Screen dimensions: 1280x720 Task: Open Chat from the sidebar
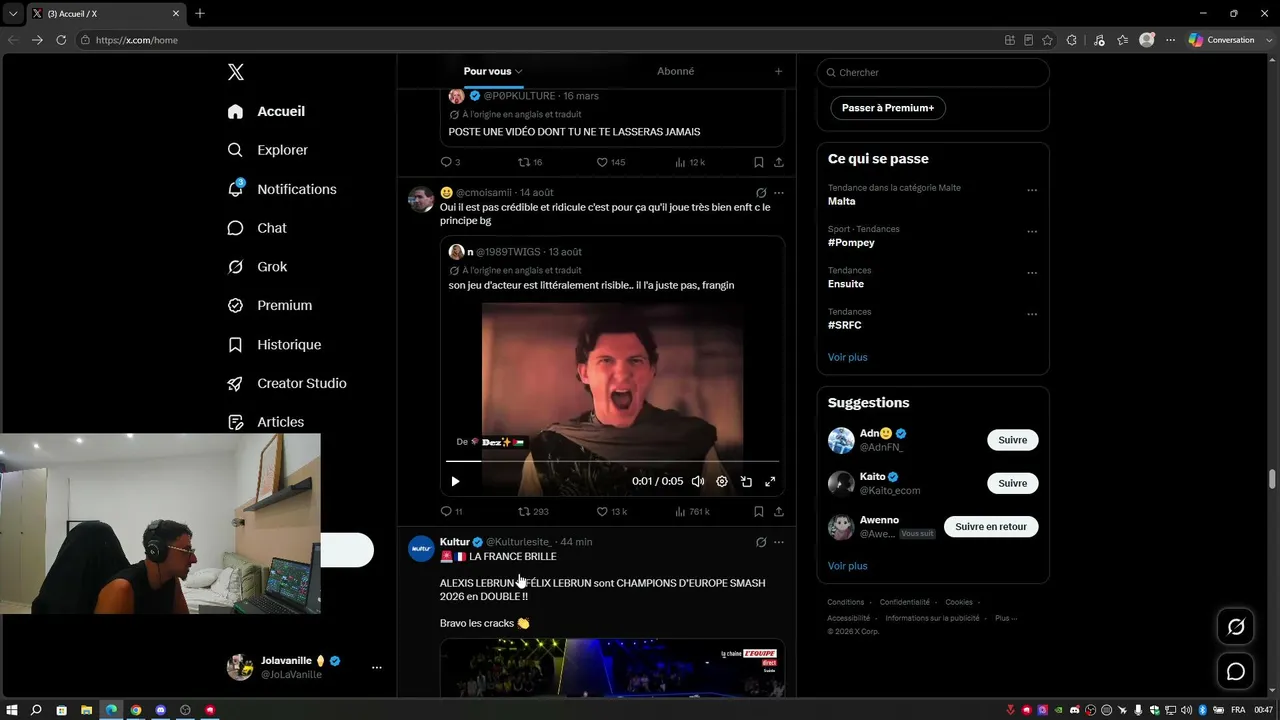[257, 228]
